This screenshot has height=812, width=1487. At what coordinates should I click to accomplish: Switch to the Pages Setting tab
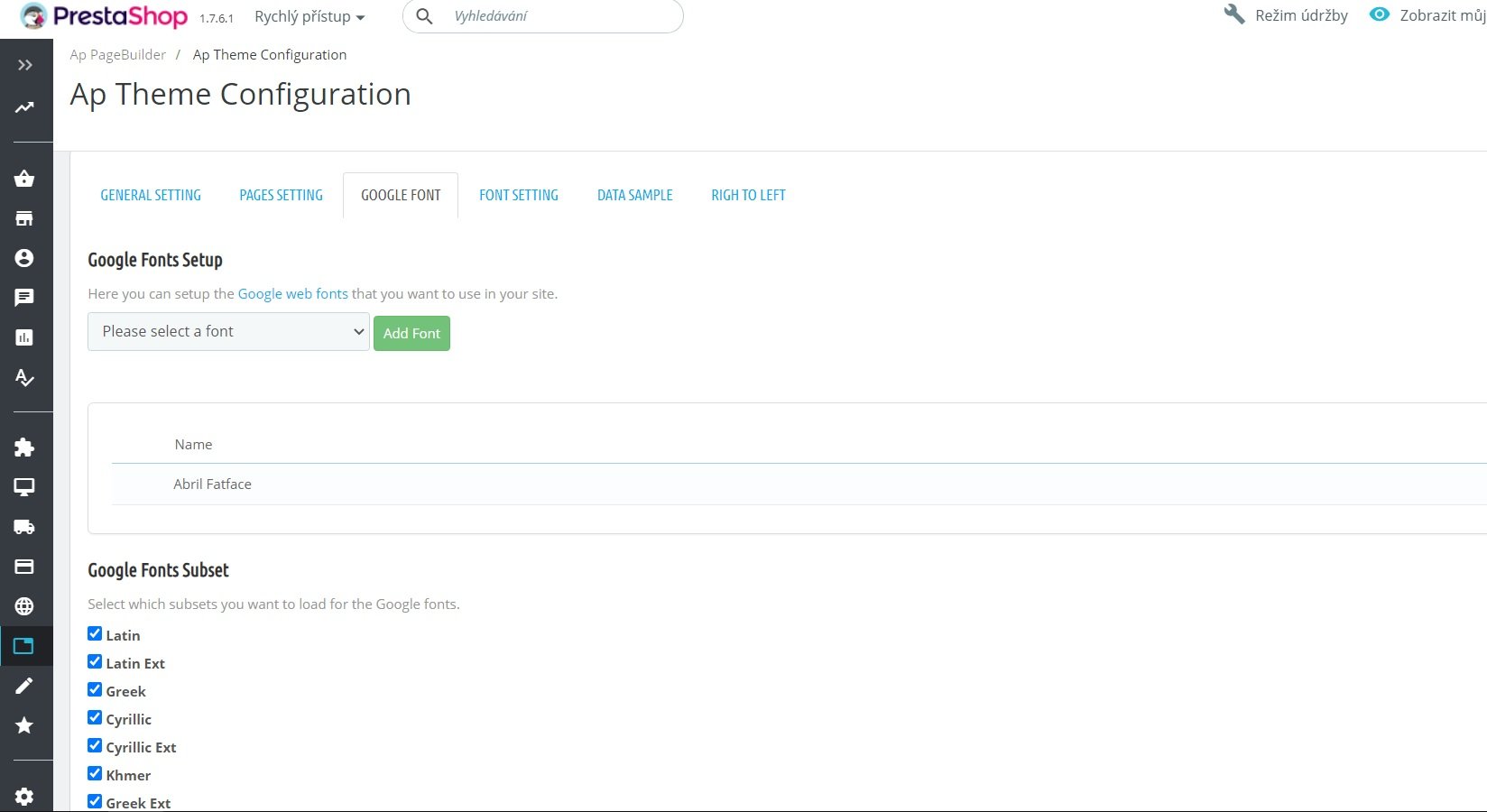click(281, 195)
